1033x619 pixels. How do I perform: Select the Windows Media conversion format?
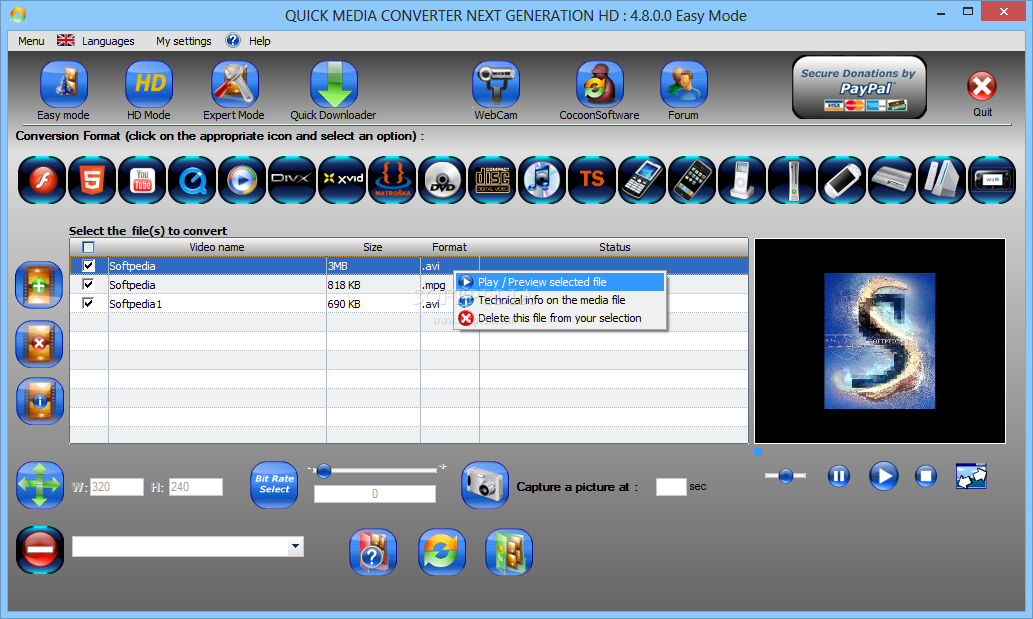tap(242, 180)
